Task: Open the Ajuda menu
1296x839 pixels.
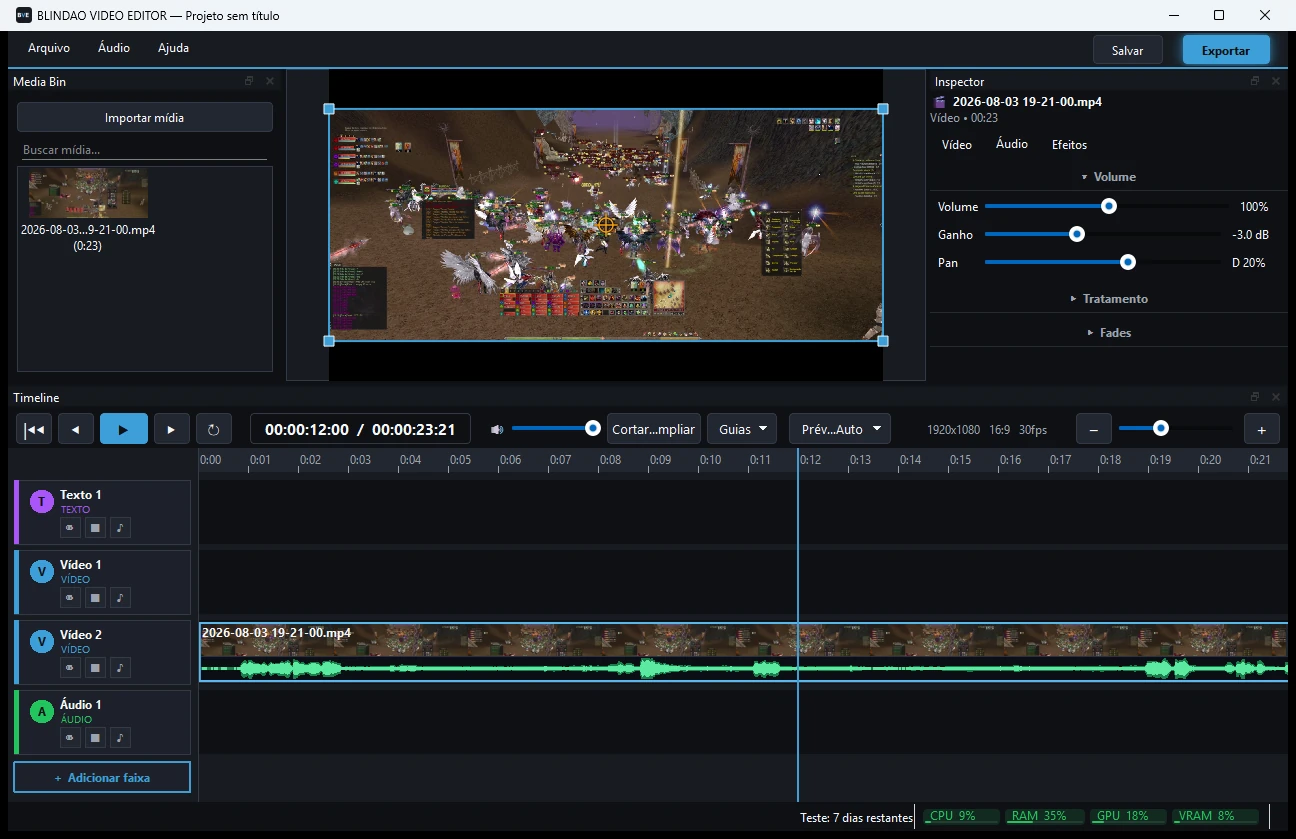Action: [x=173, y=48]
